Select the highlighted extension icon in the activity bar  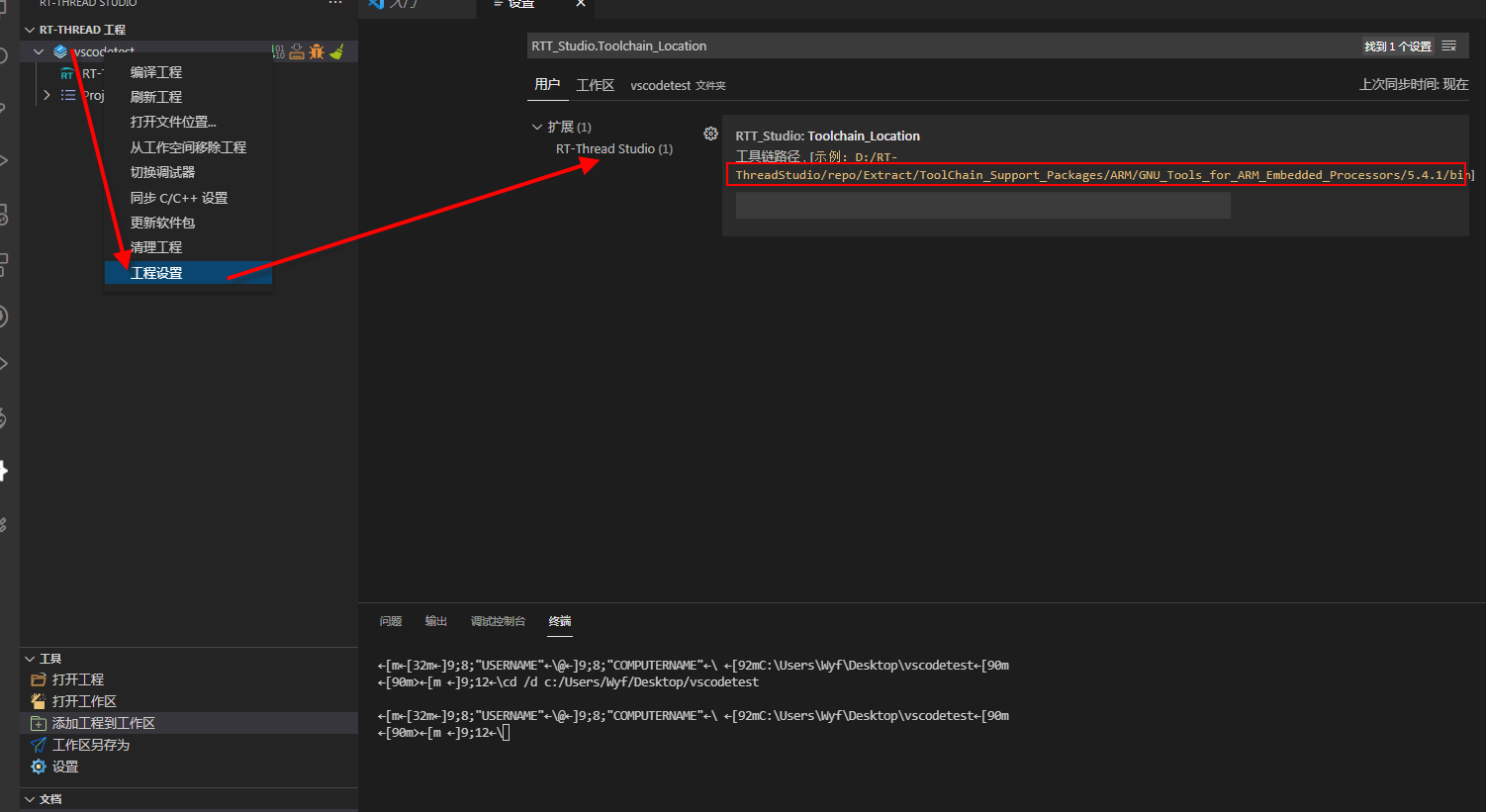8,470
